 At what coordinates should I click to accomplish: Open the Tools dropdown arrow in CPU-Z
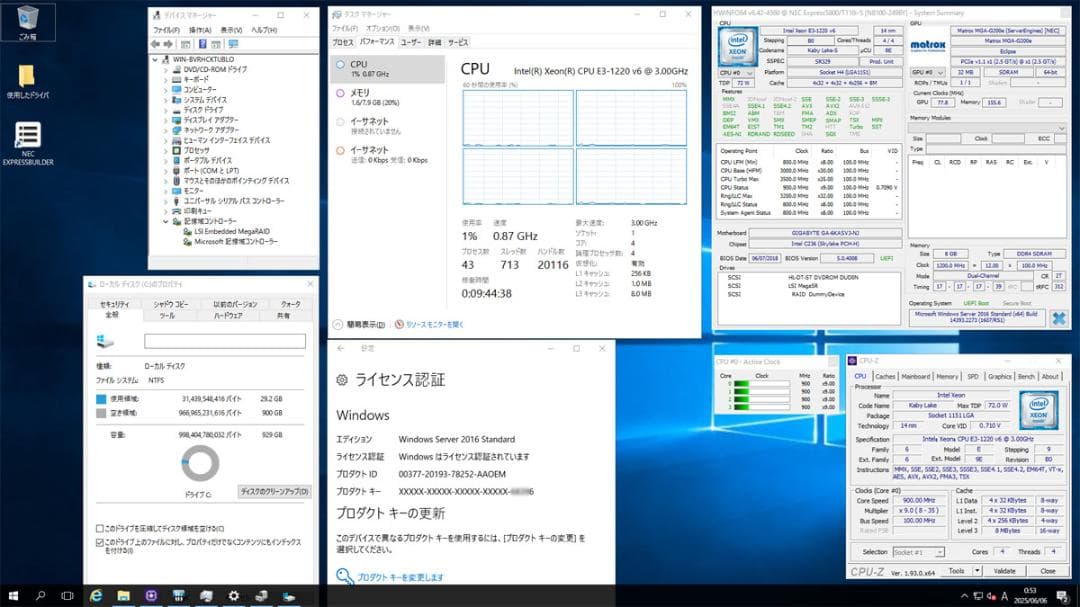[x=977, y=570]
